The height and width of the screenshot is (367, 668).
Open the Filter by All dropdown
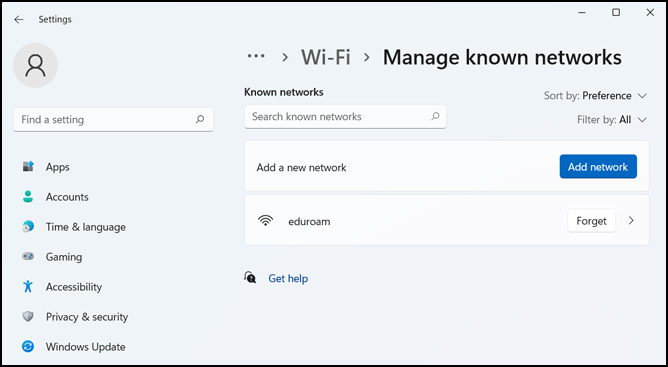[x=612, y=120]
